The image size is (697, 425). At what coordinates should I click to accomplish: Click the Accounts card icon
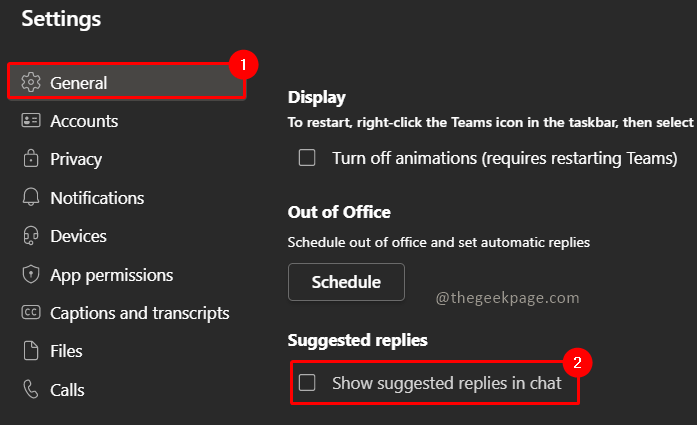click(x=31, y=121)
